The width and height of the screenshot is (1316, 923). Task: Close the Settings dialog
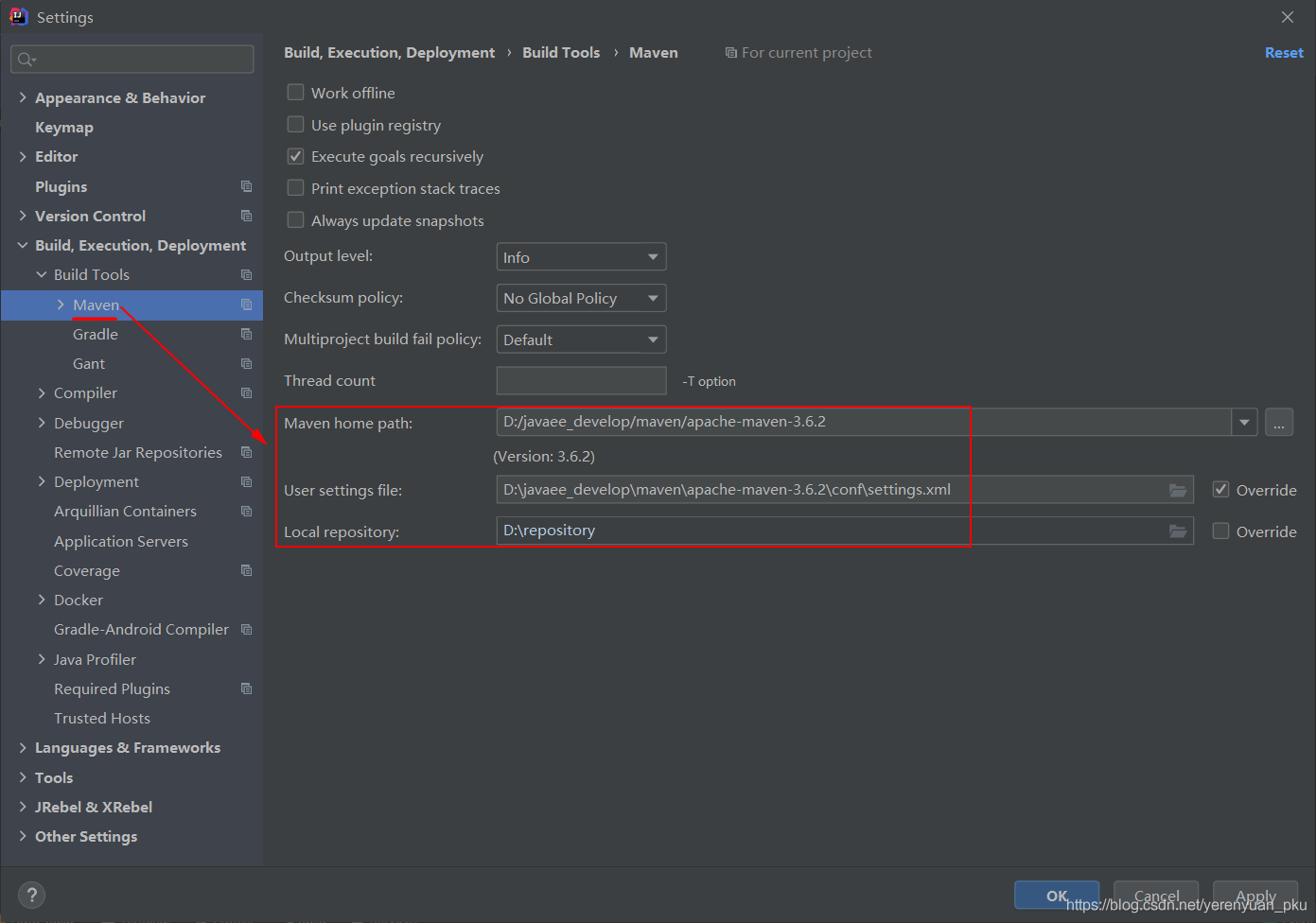pos(1288,17)
